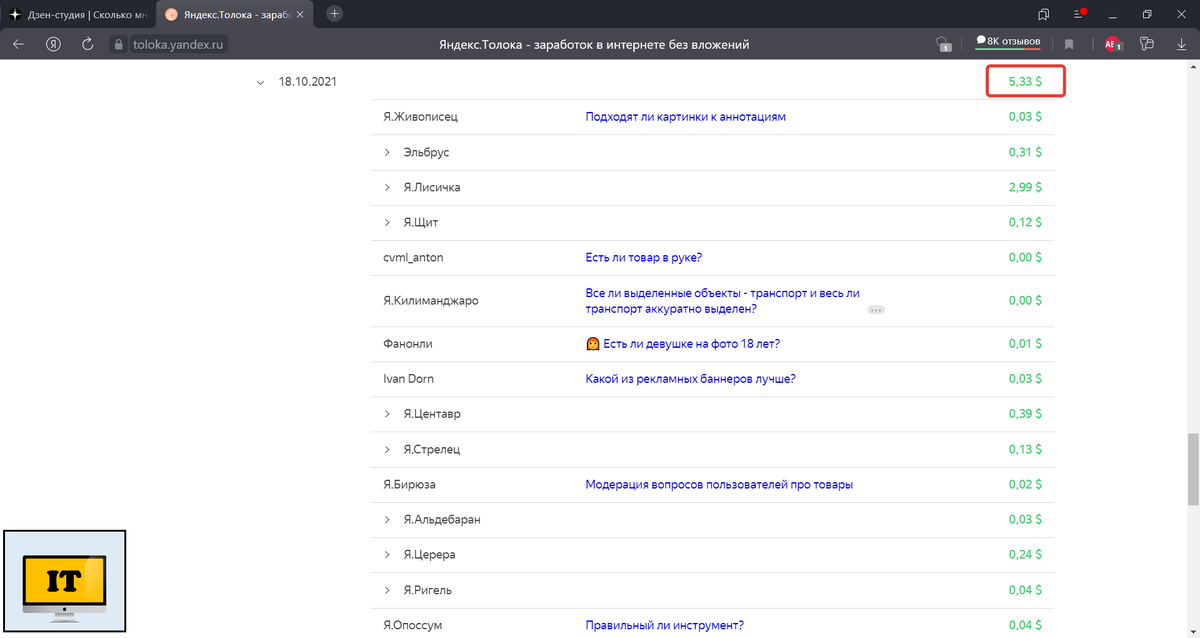Click the 2,99 $ amount for Я.Лисичка
This screenshot has height=638, width=1200.
click(1025, 187)
